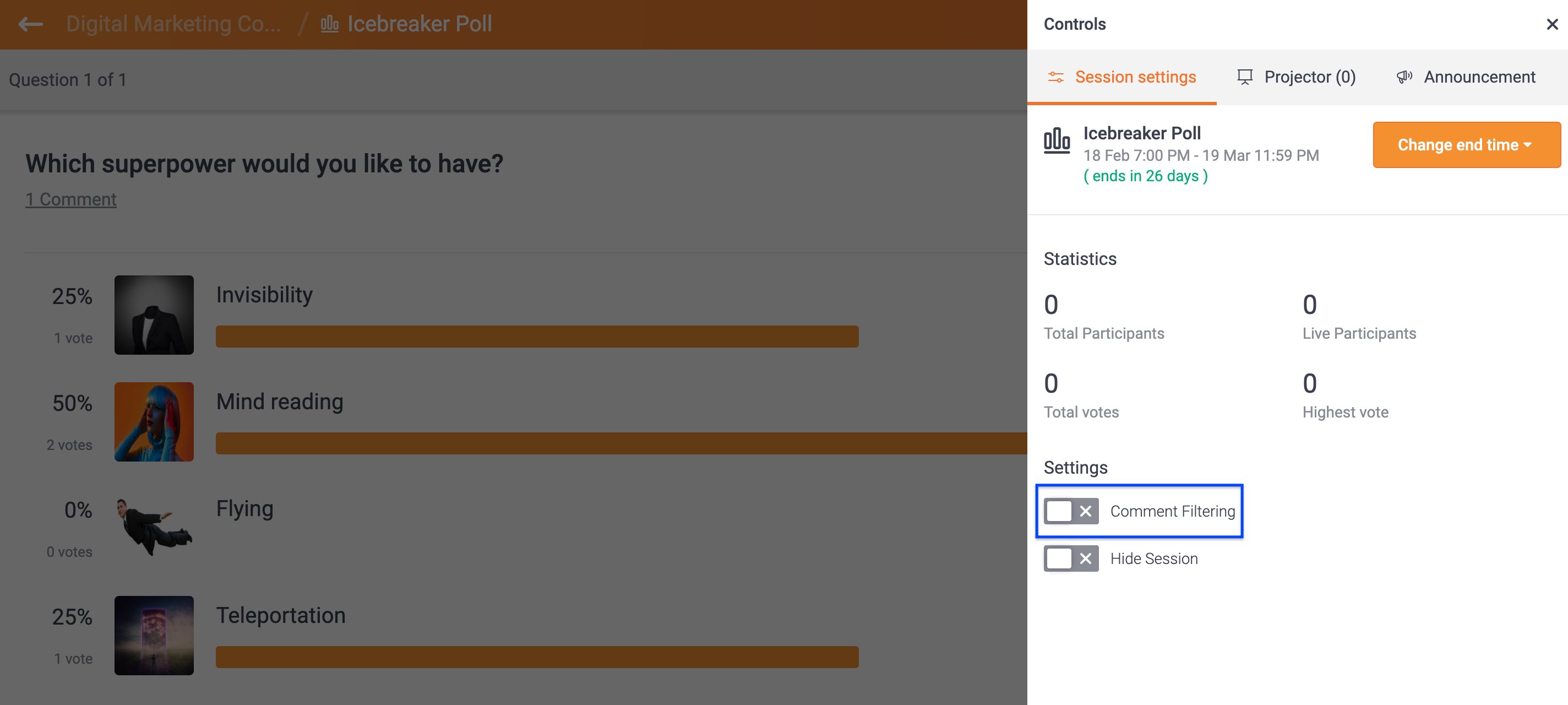Select the sliders icon on Session settings
The image size is (1568, 705).
tap(1056, 77)
